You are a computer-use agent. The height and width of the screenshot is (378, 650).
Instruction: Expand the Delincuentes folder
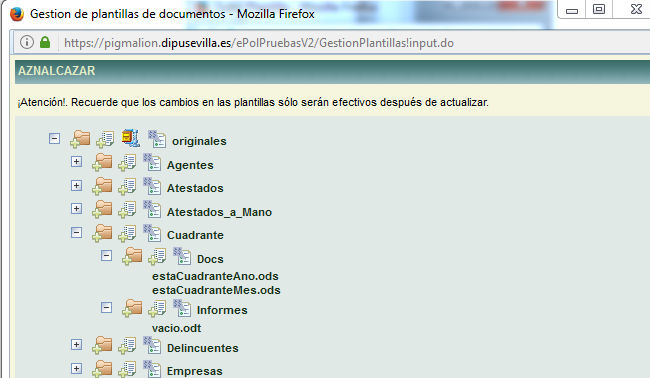(x=76, y=344)
